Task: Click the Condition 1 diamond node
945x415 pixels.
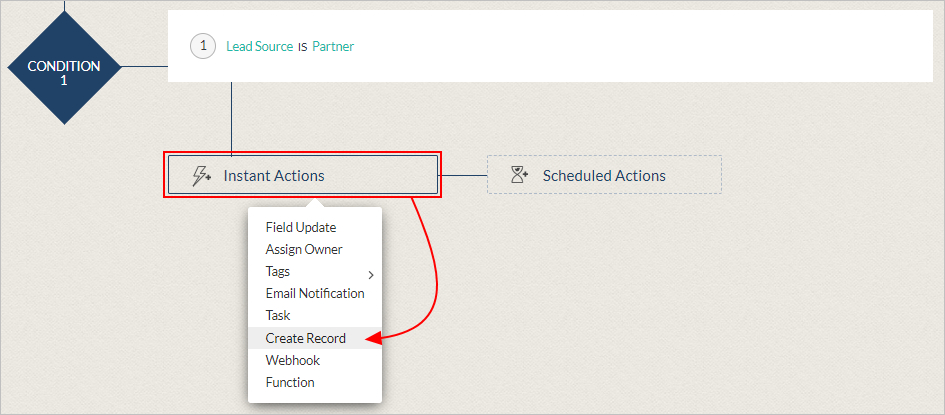Action: tap(64, 67)
